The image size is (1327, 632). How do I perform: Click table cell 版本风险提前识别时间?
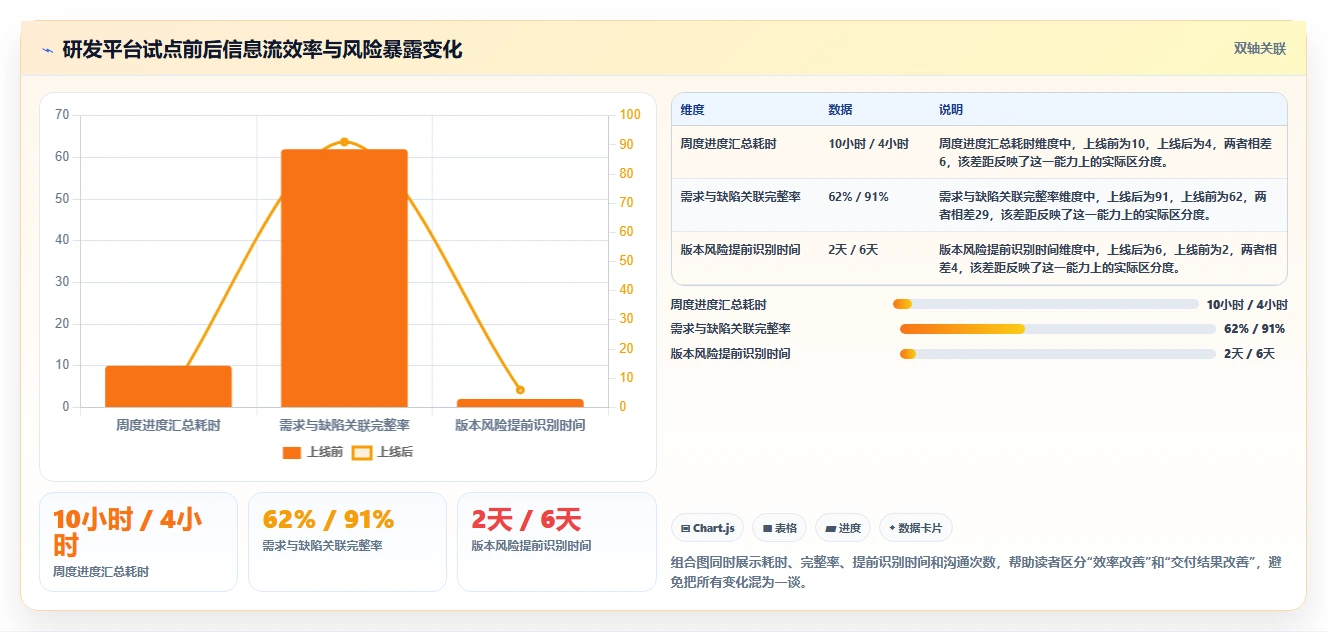740,250
